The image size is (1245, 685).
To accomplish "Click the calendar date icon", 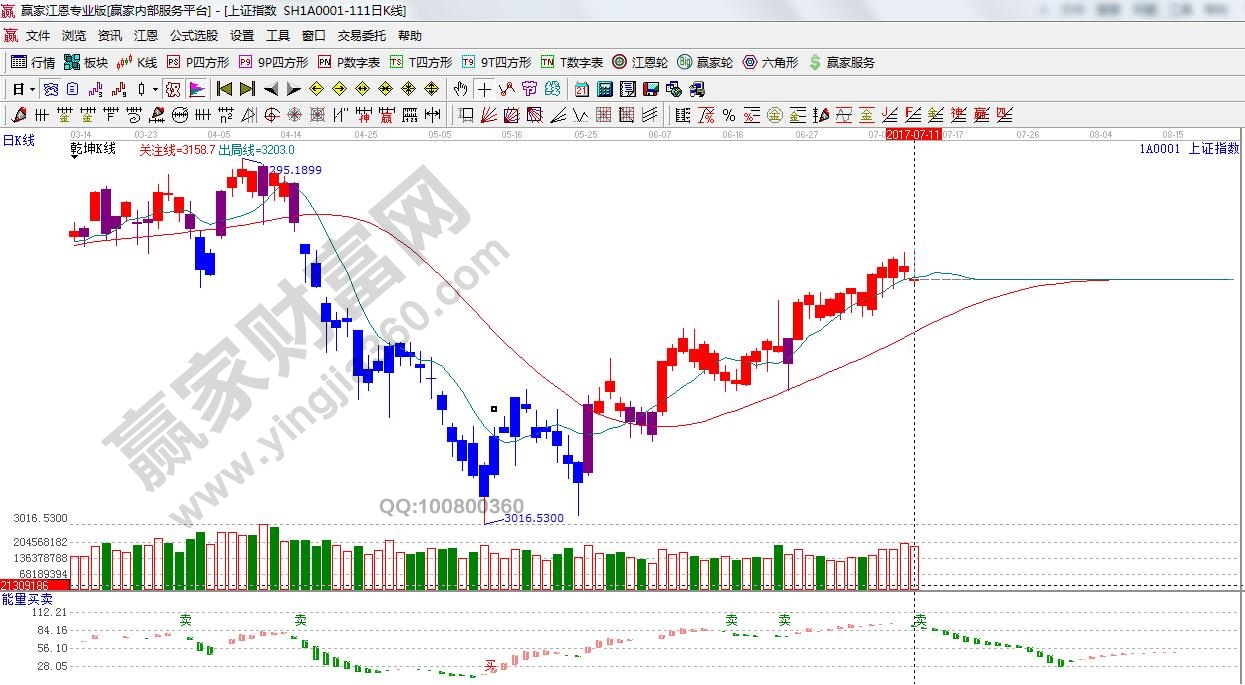I will coord(581,89).
